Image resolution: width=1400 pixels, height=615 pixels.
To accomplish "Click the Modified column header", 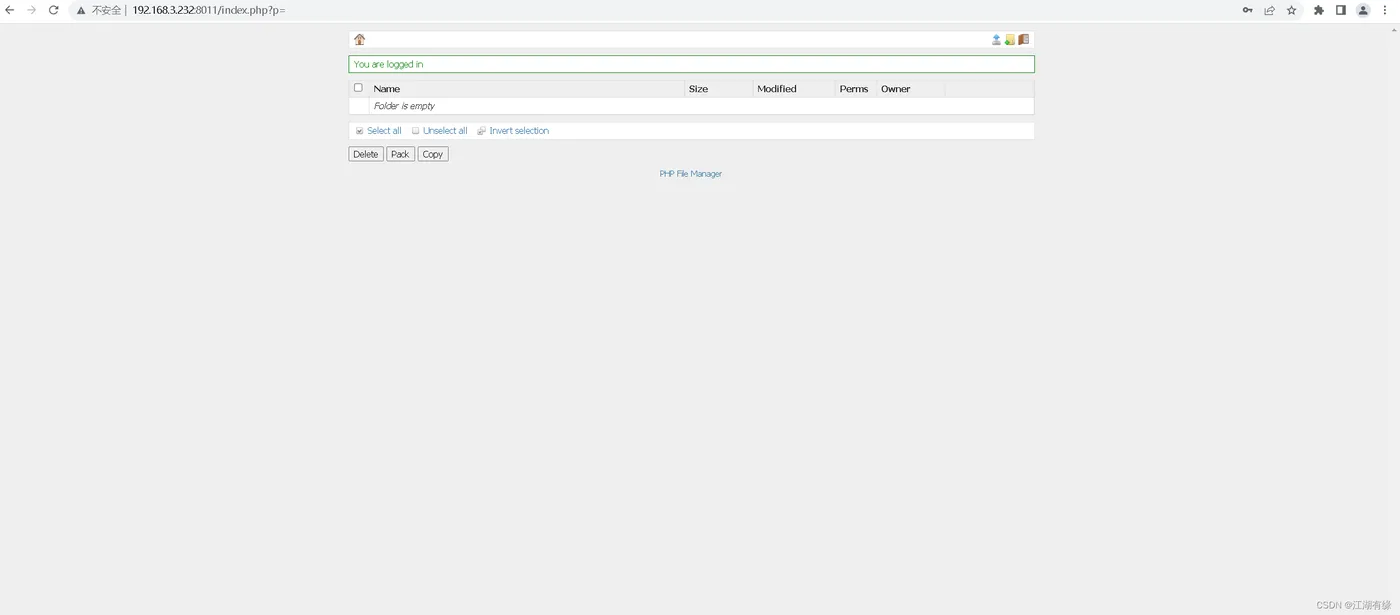I will pyautogui.click(x=777, y=89).
